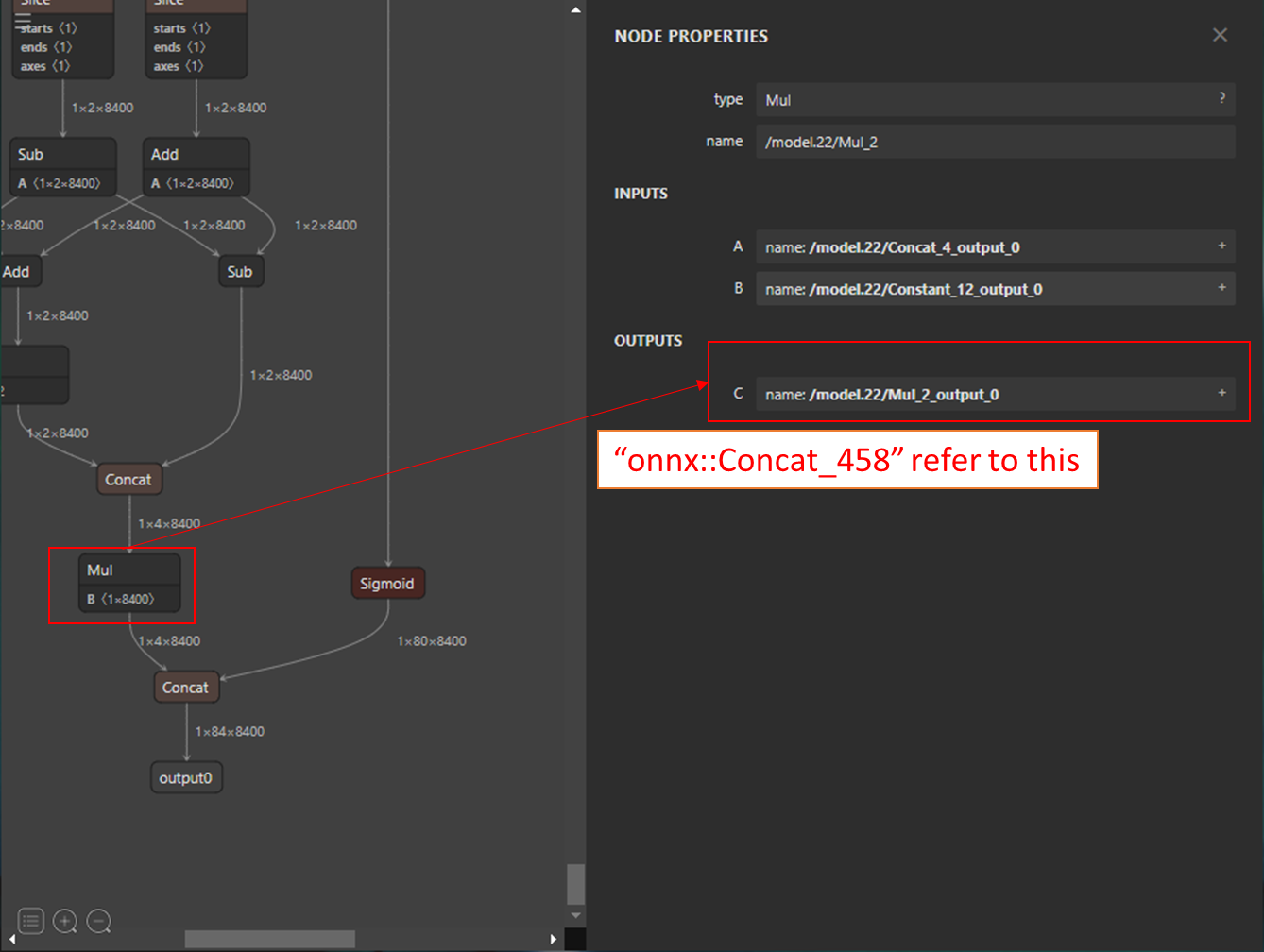Expand input A Concat_4_output_0 details
Viewport: 1264px width, 952px height.
coord(1221,246)
